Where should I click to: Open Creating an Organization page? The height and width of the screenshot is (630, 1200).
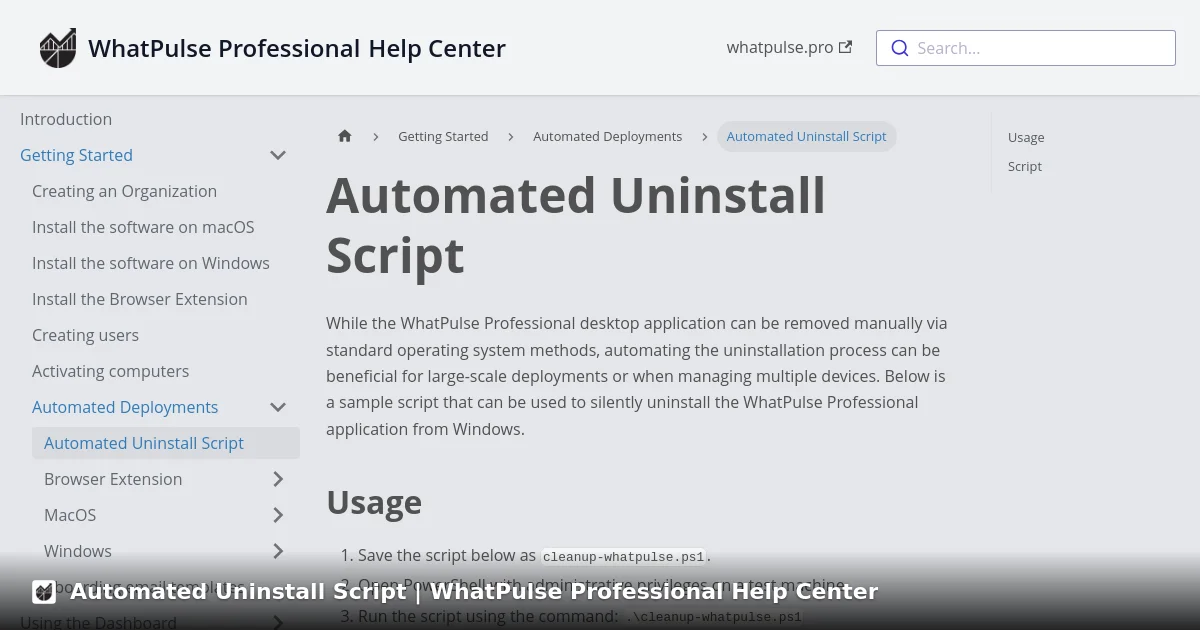coord(124,191)
